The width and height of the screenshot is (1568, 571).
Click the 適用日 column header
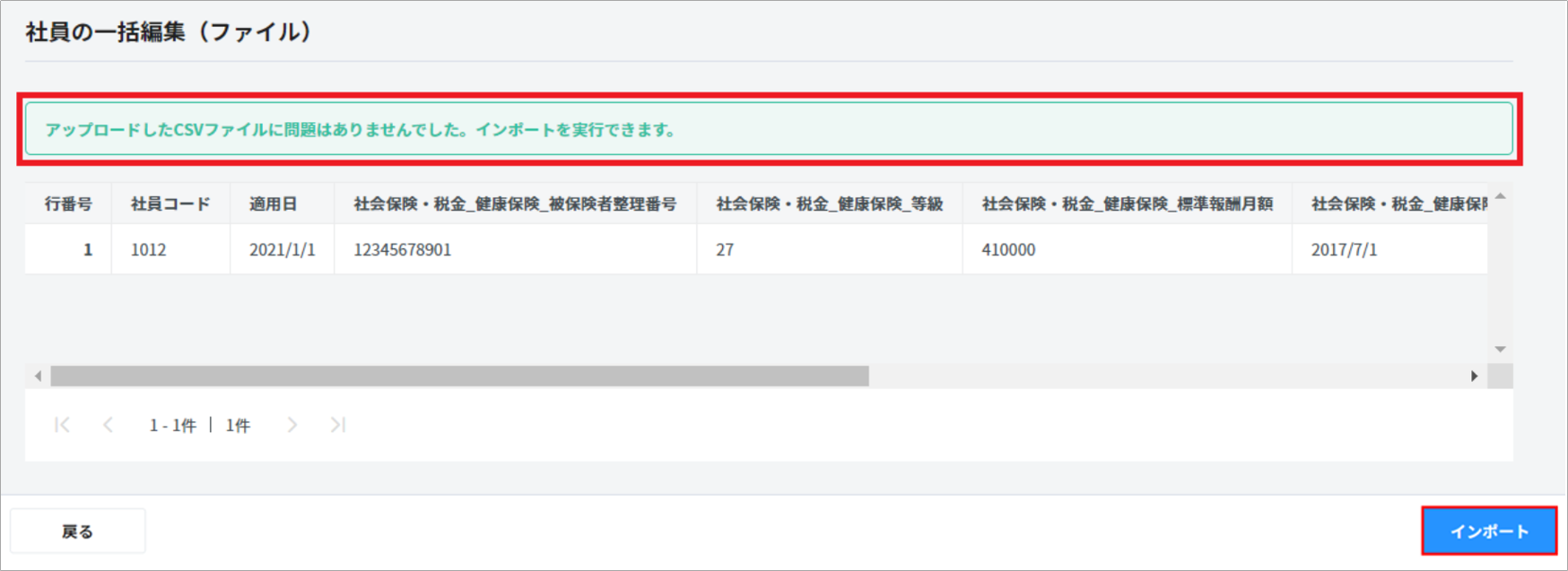274,204
